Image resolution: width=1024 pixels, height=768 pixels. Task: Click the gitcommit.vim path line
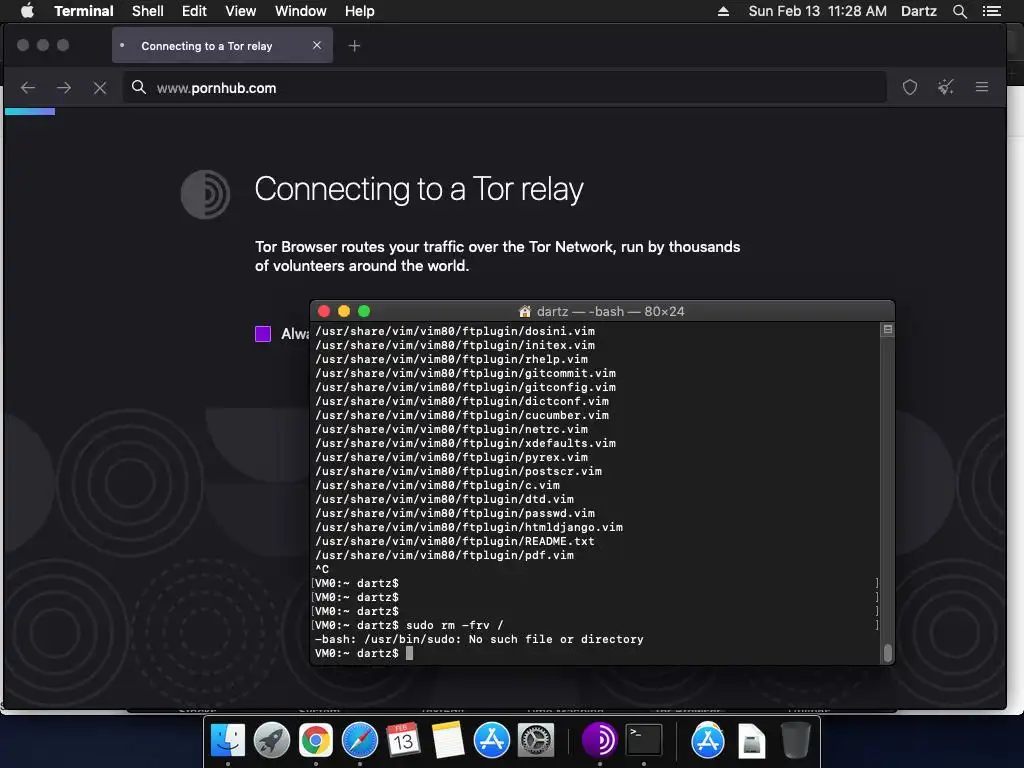466,373
